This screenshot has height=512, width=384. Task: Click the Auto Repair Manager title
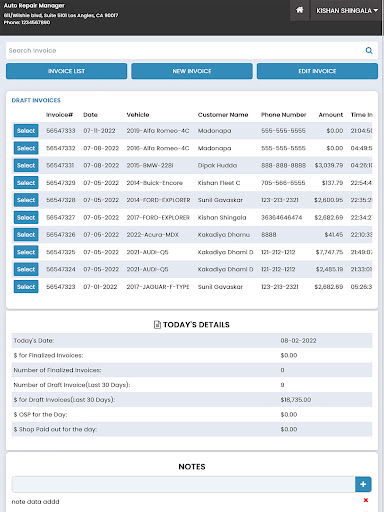[x=34, y=5]
